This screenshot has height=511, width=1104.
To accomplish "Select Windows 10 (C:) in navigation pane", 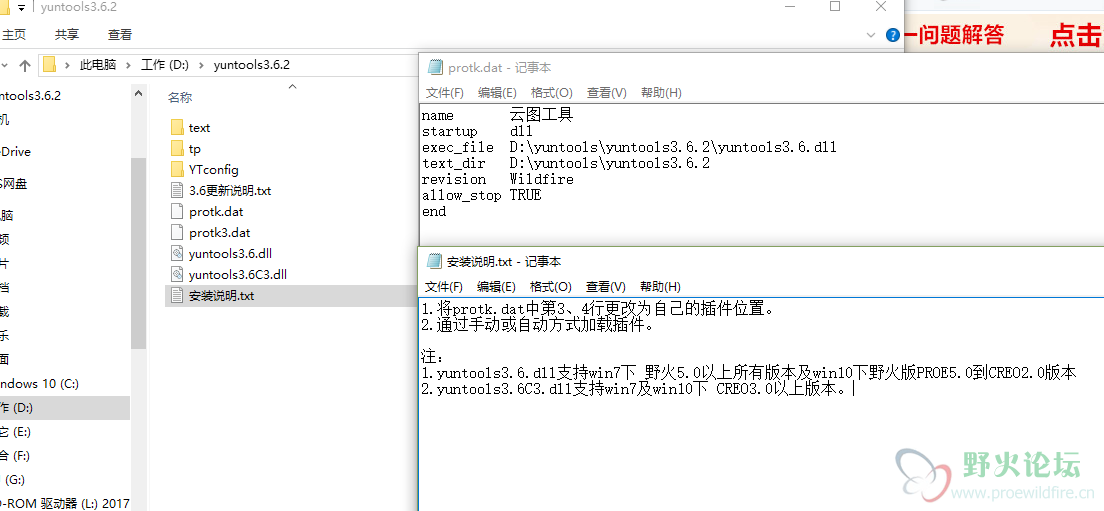I will tap(39, 384).
